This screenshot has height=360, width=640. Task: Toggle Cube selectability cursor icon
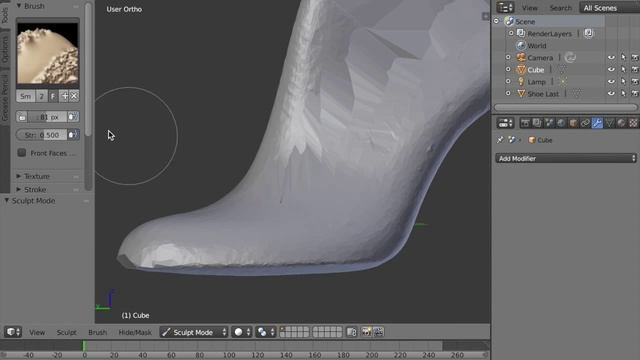623,69
